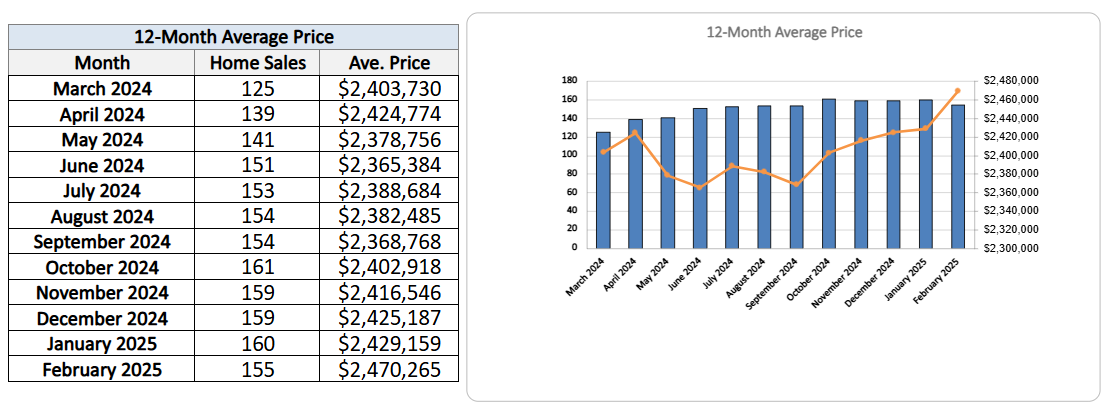This screenshot has width=1111, height=411.
Task: Click the 'March 2024' chart axis label
Action: [x=586, y=276]
